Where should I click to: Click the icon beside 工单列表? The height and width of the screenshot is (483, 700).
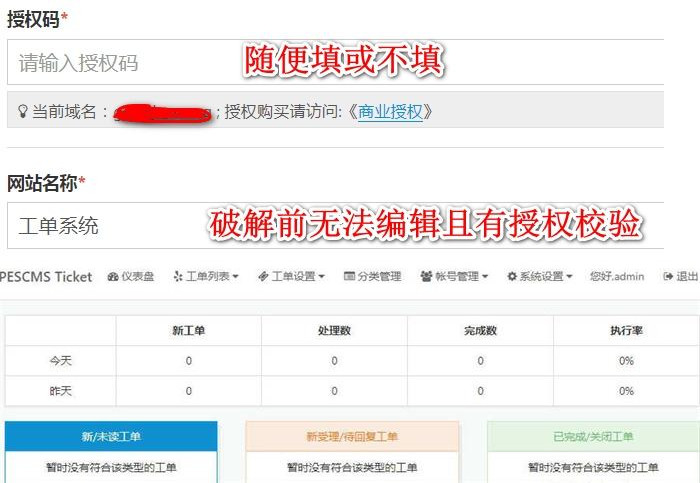(178, 277)
